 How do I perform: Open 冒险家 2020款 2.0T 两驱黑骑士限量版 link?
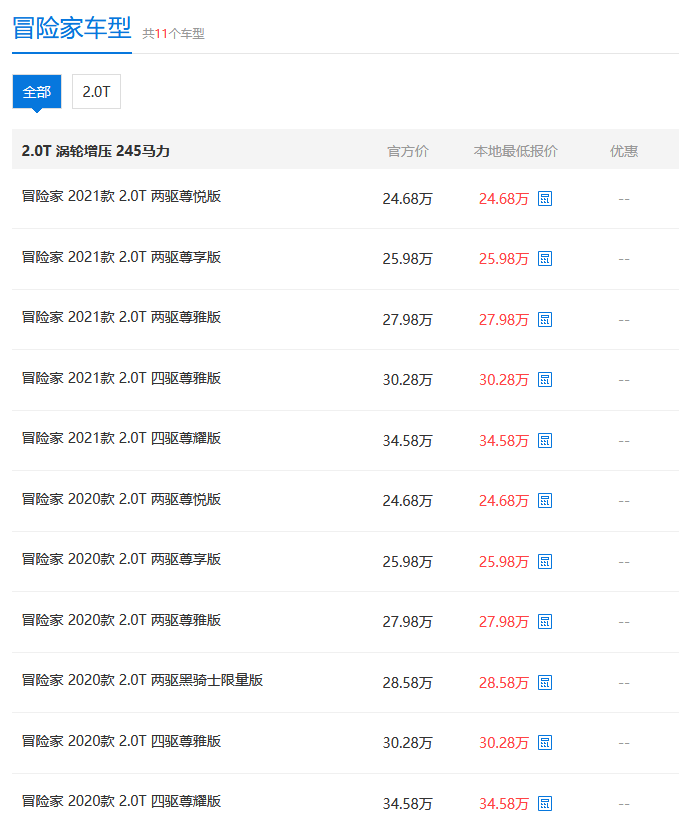pos(142,680)
